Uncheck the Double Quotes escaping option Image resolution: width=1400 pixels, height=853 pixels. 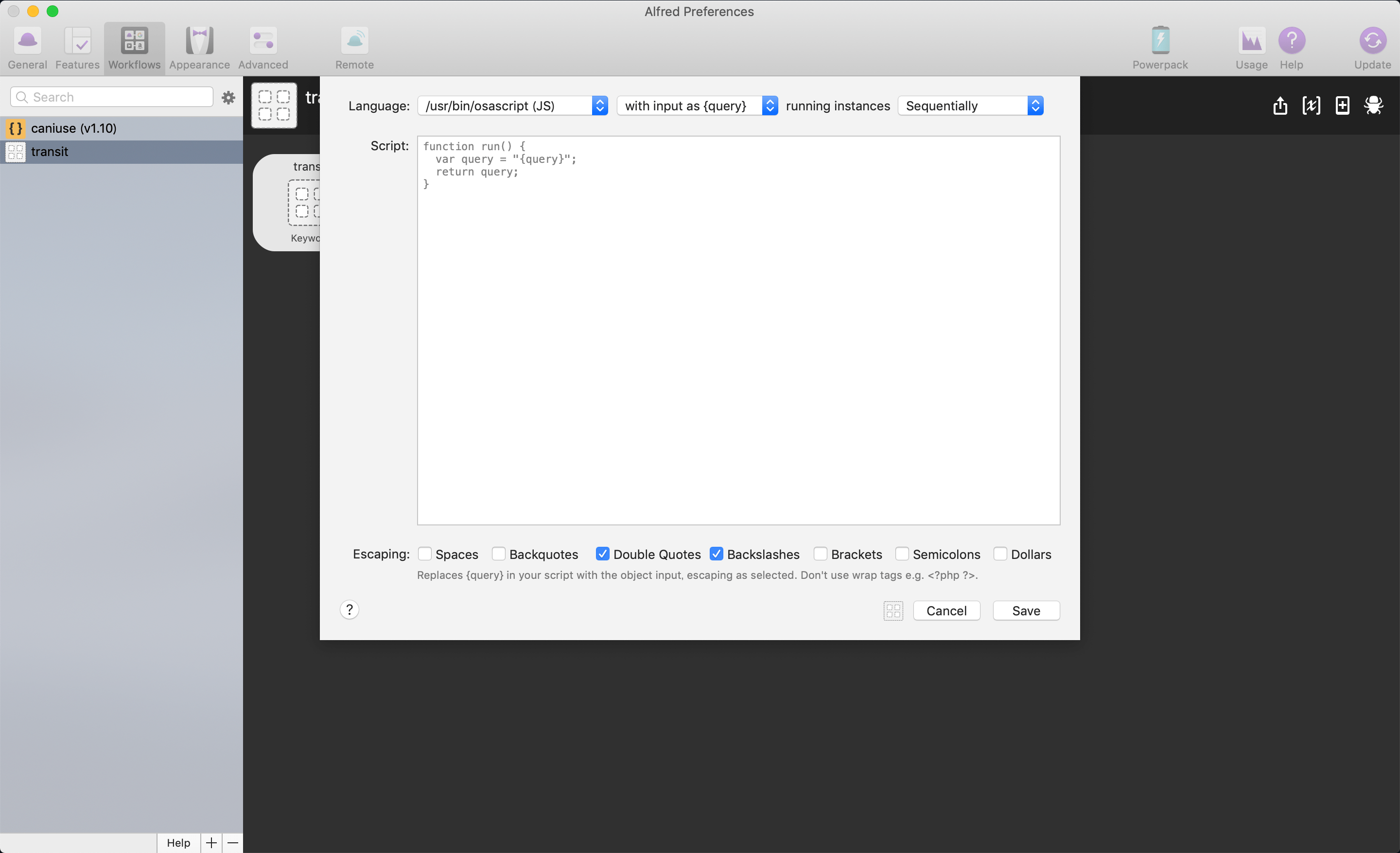pos(602,554)
